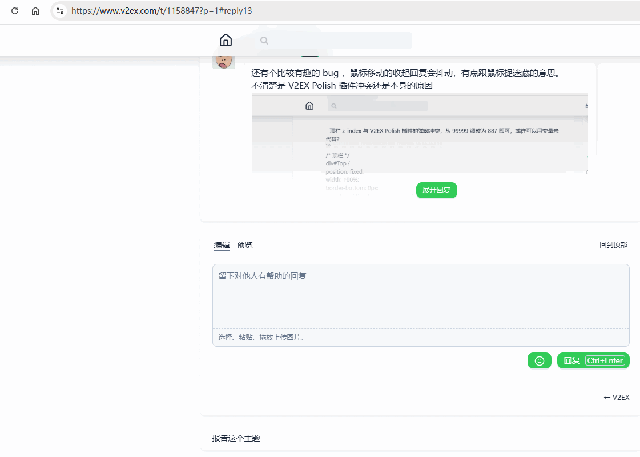Click the browser home icon

click(x=35, y=11)
